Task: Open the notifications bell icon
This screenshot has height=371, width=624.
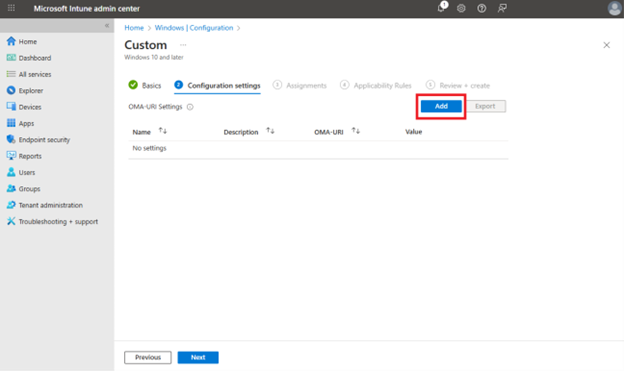Action: tap(441, 8)
